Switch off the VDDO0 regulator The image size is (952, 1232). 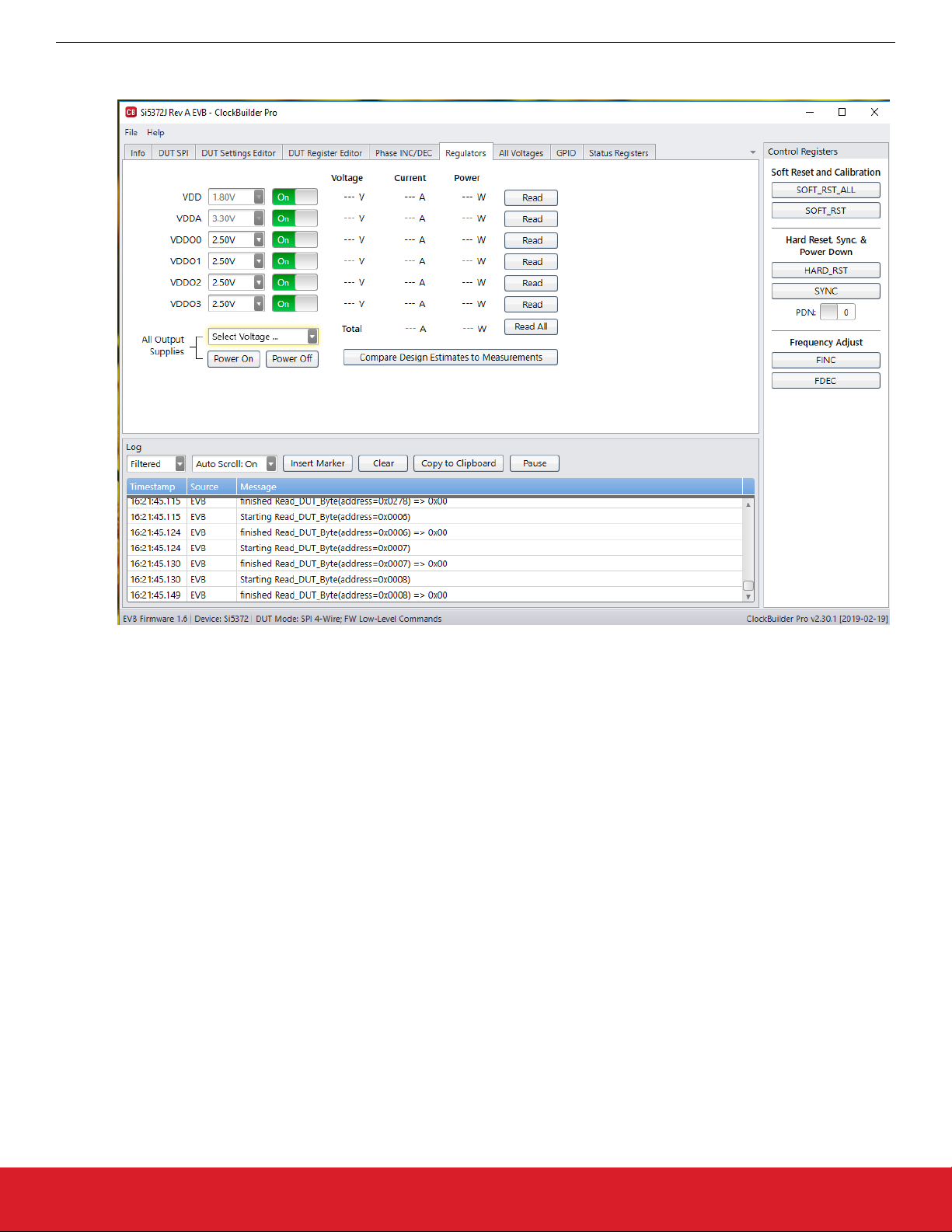(x=295, y=240)
